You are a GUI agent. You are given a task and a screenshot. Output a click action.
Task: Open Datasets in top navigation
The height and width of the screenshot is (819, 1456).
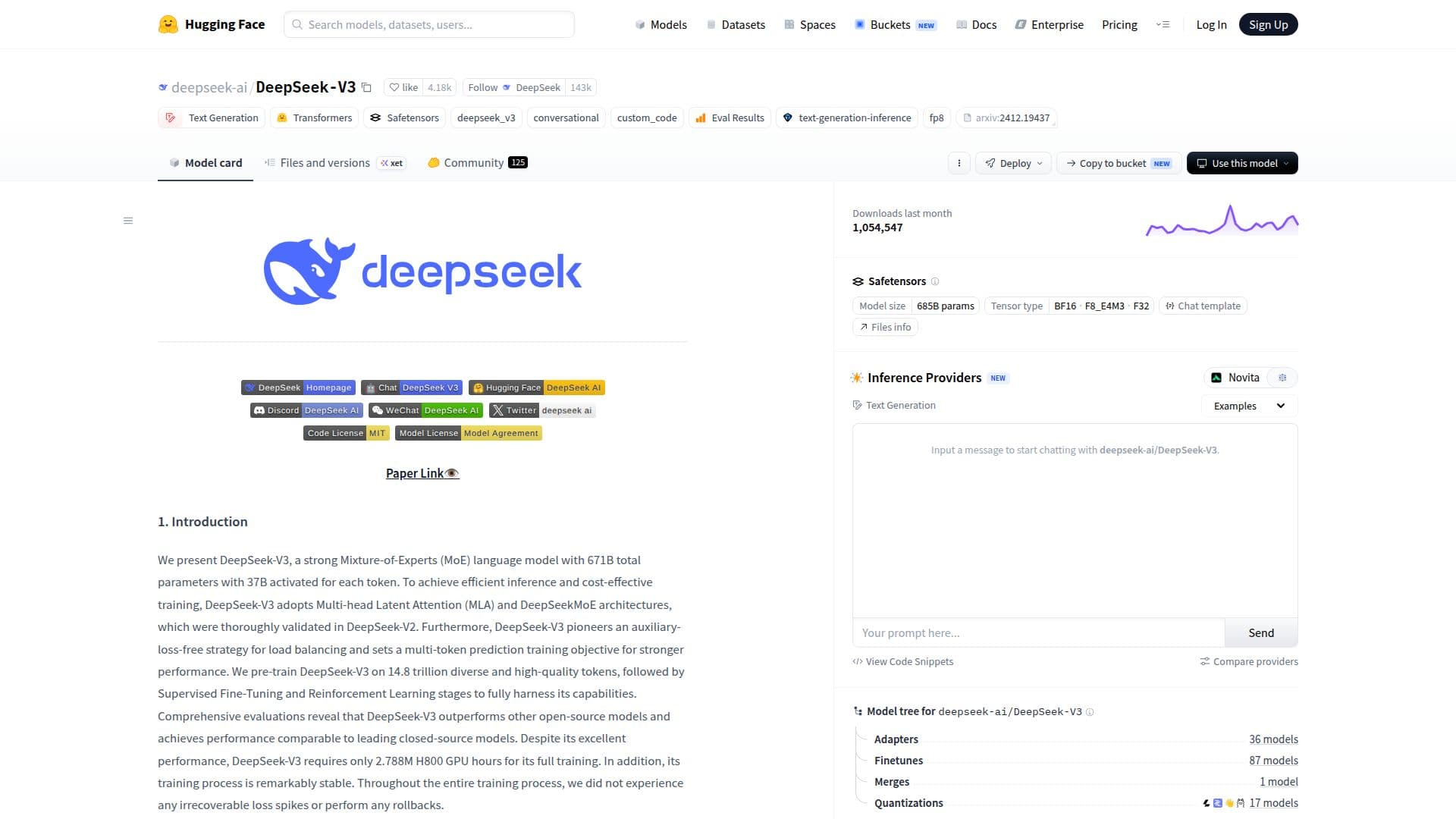click(x=736, y=24)
